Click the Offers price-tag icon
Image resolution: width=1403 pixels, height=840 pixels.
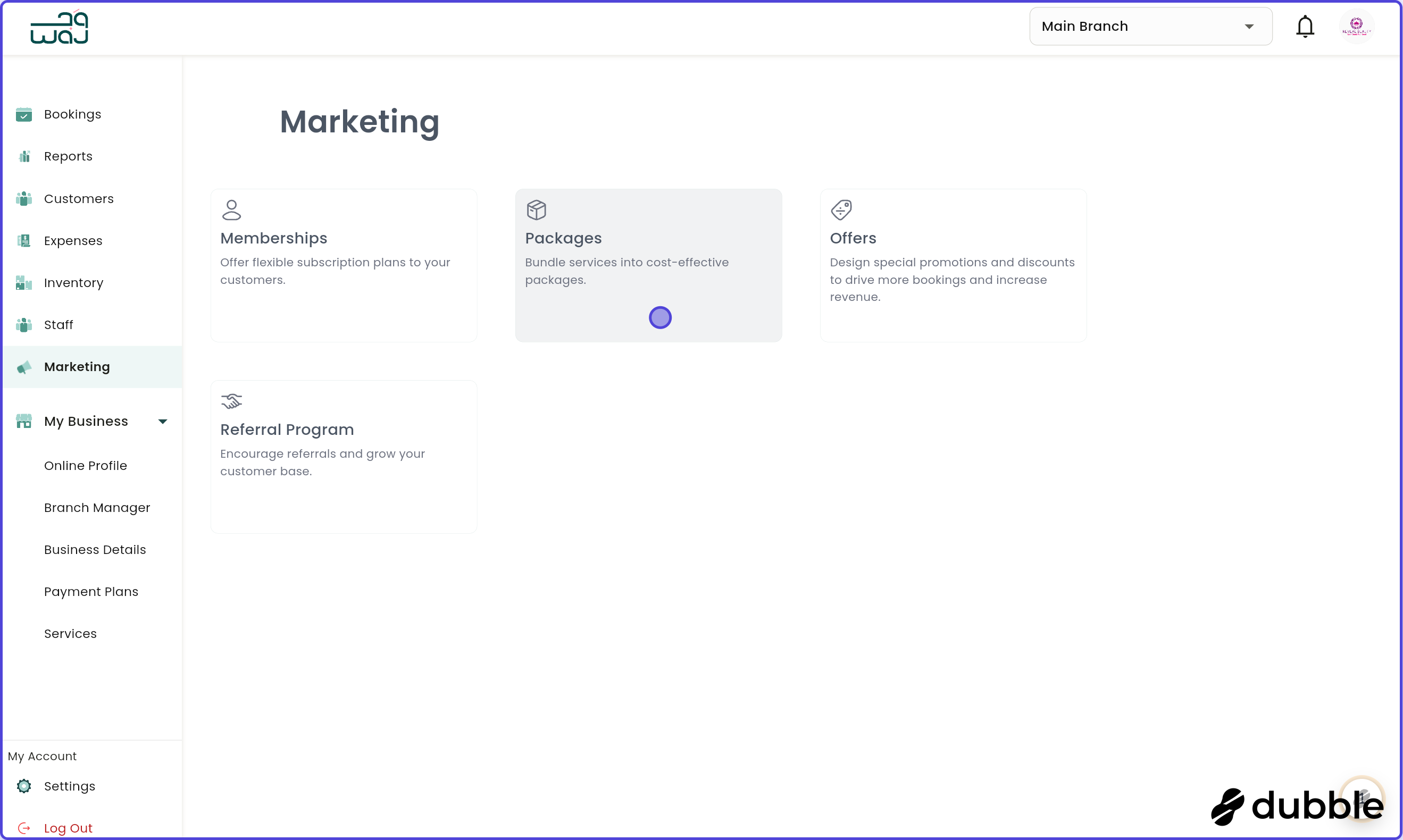[842, 209]
